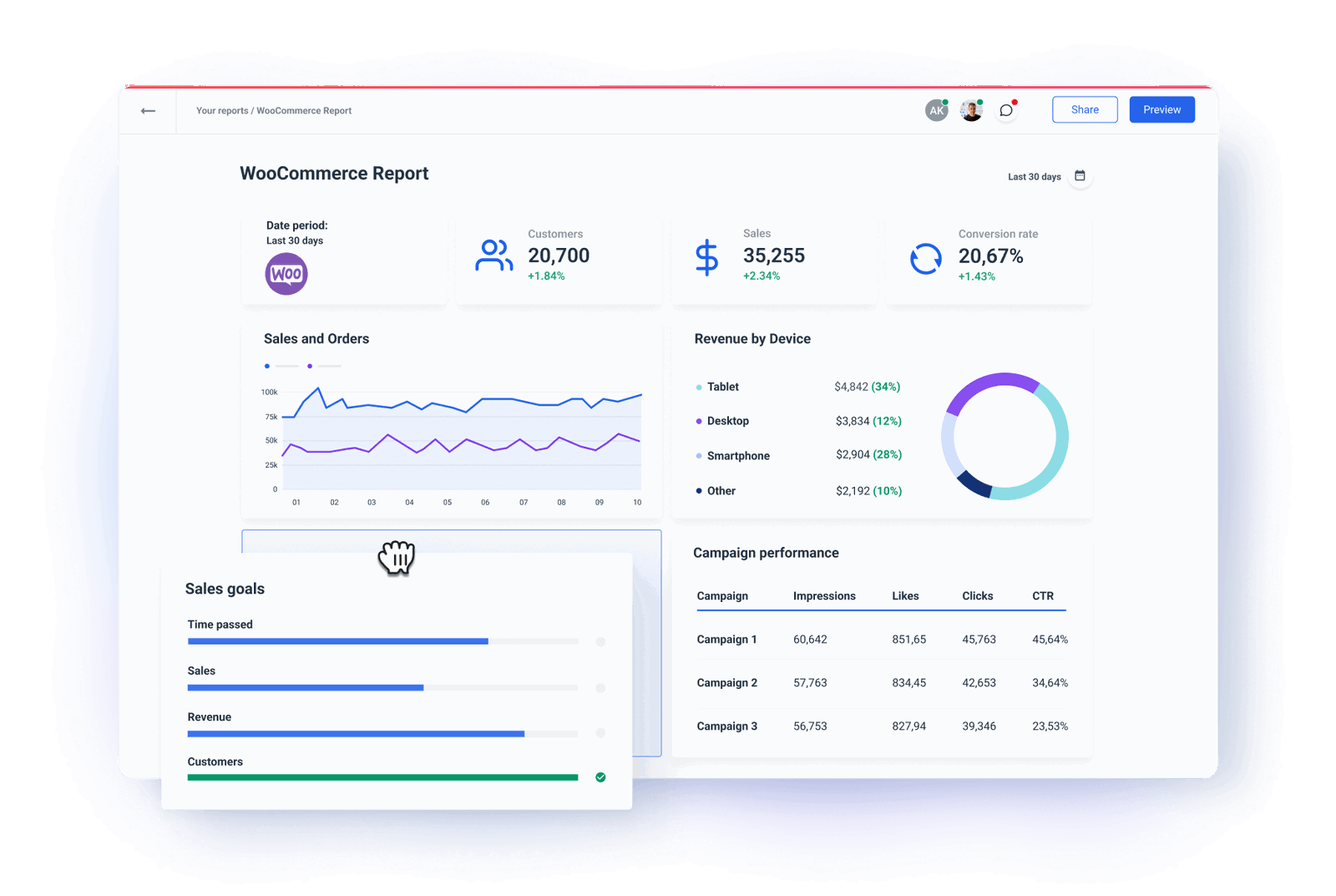Open the calendar date picker icon
The width and height of the screenshot is (1336, 896).
point(1080,175)
